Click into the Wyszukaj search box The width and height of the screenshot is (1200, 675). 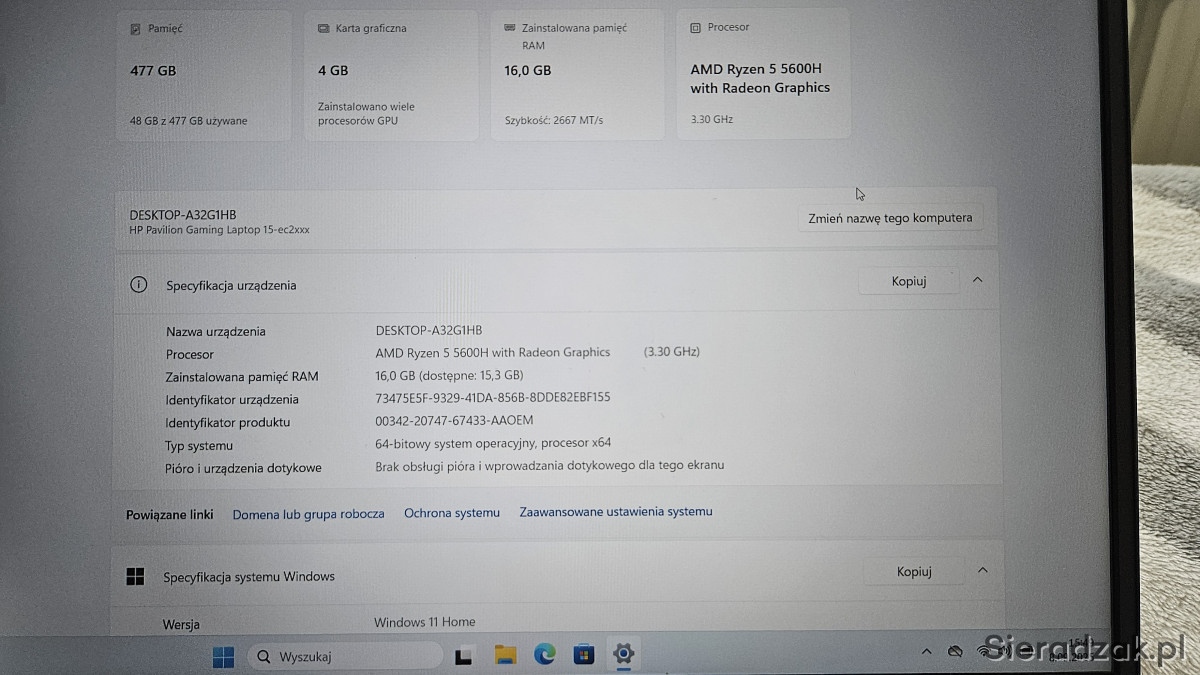[344, 656]
